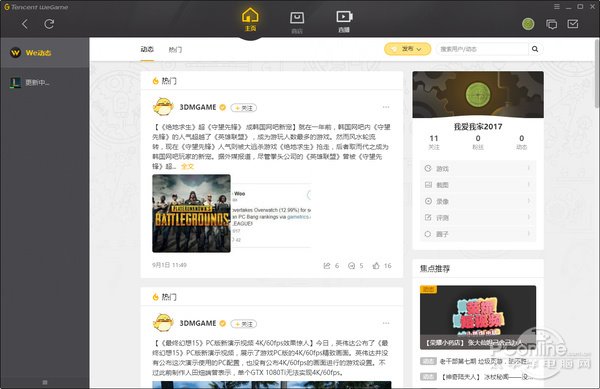Screen dimensions: 600x389
Task: Click the profile avatar in banner card
Action: click(478, 94)
